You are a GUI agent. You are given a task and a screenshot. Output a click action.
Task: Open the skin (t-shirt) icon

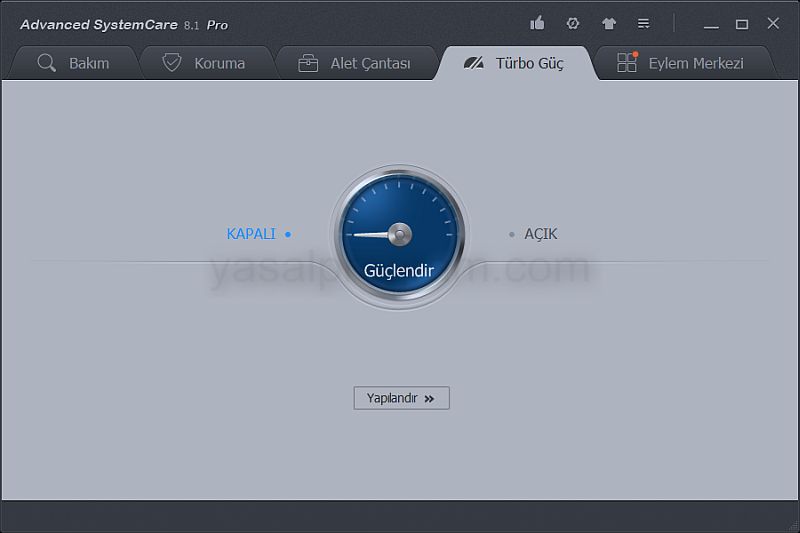(609, 23)
